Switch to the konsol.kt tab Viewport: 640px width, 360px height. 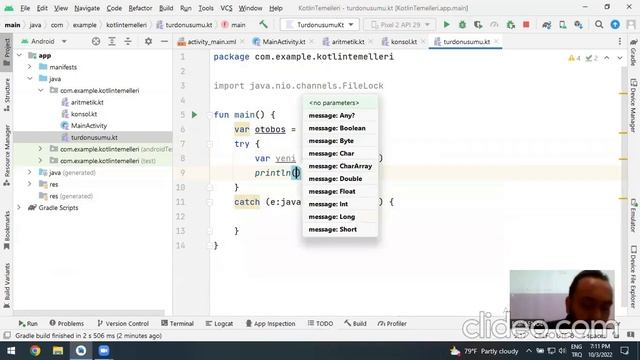[x=403, y=42]
